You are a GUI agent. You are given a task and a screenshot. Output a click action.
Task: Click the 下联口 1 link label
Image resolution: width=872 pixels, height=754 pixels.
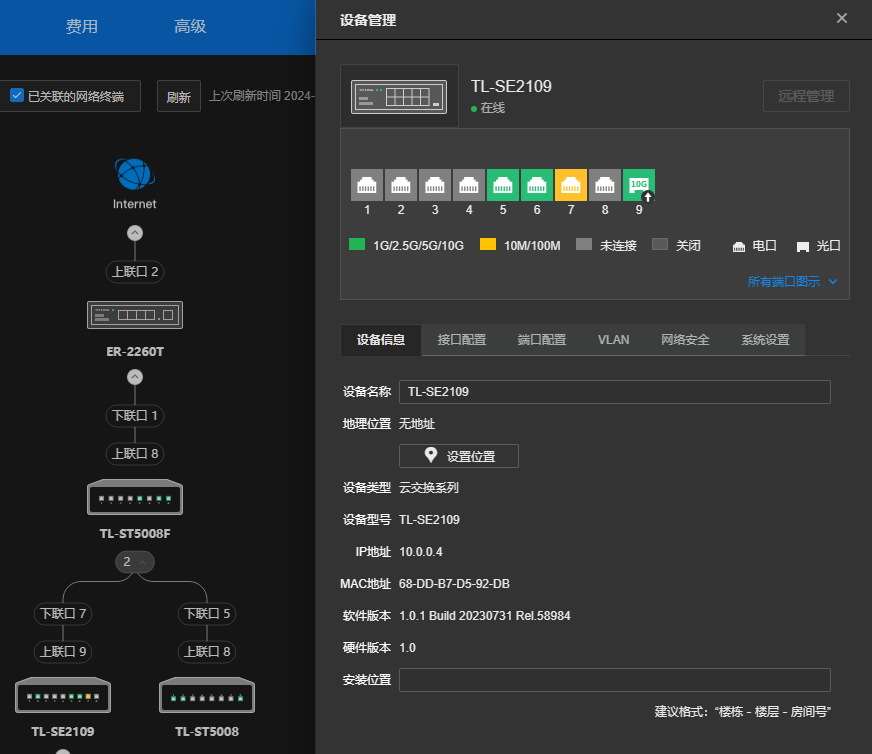135,415
